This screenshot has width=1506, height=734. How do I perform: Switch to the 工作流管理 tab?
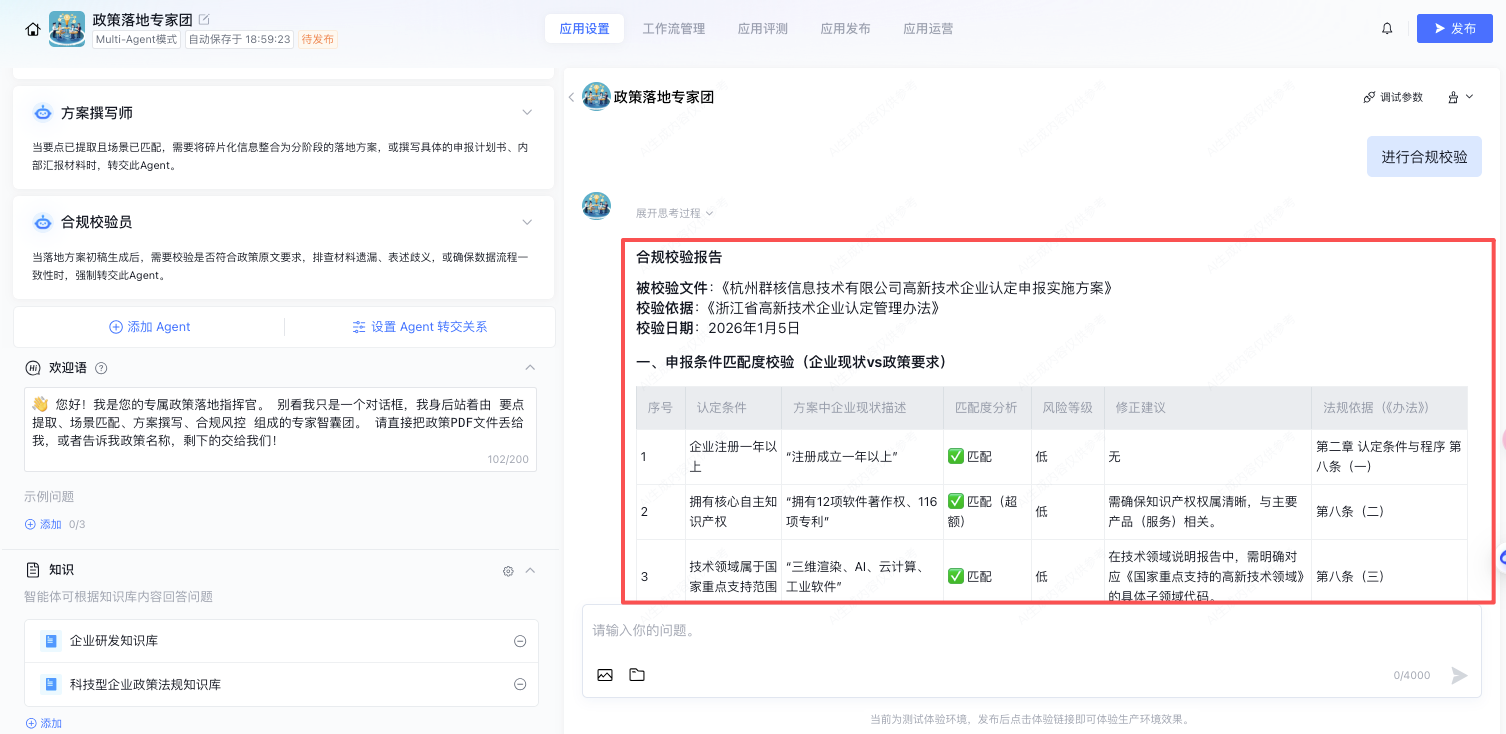tap(673, 29)
